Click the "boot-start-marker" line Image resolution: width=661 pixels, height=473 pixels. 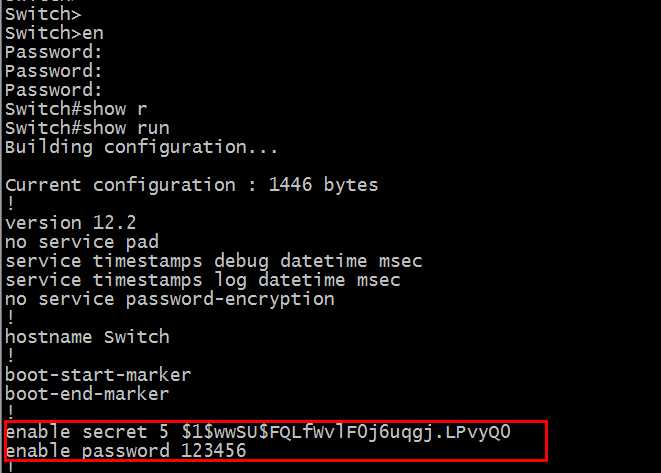[97, 375]
